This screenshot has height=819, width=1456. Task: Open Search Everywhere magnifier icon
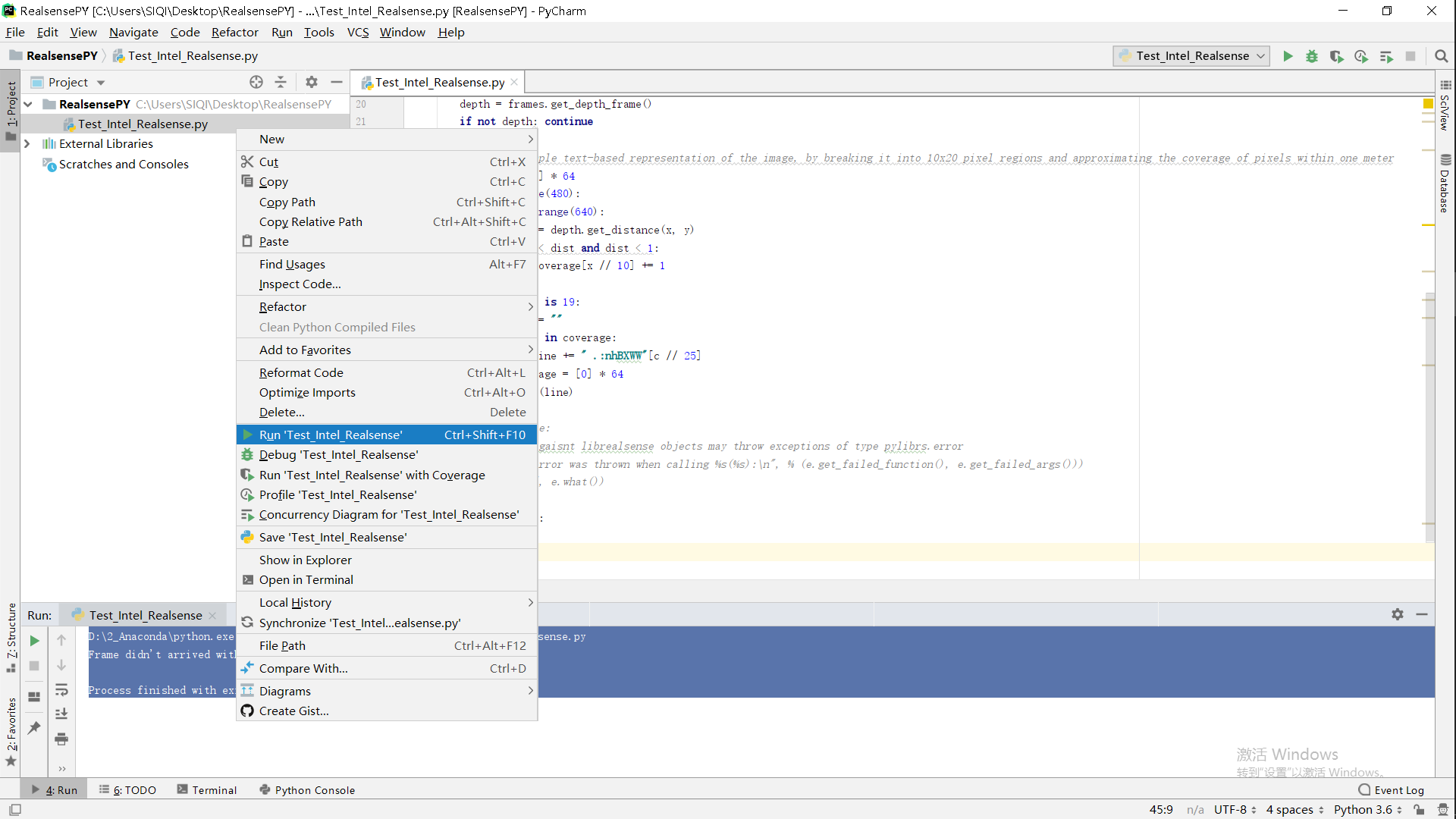1442,56
